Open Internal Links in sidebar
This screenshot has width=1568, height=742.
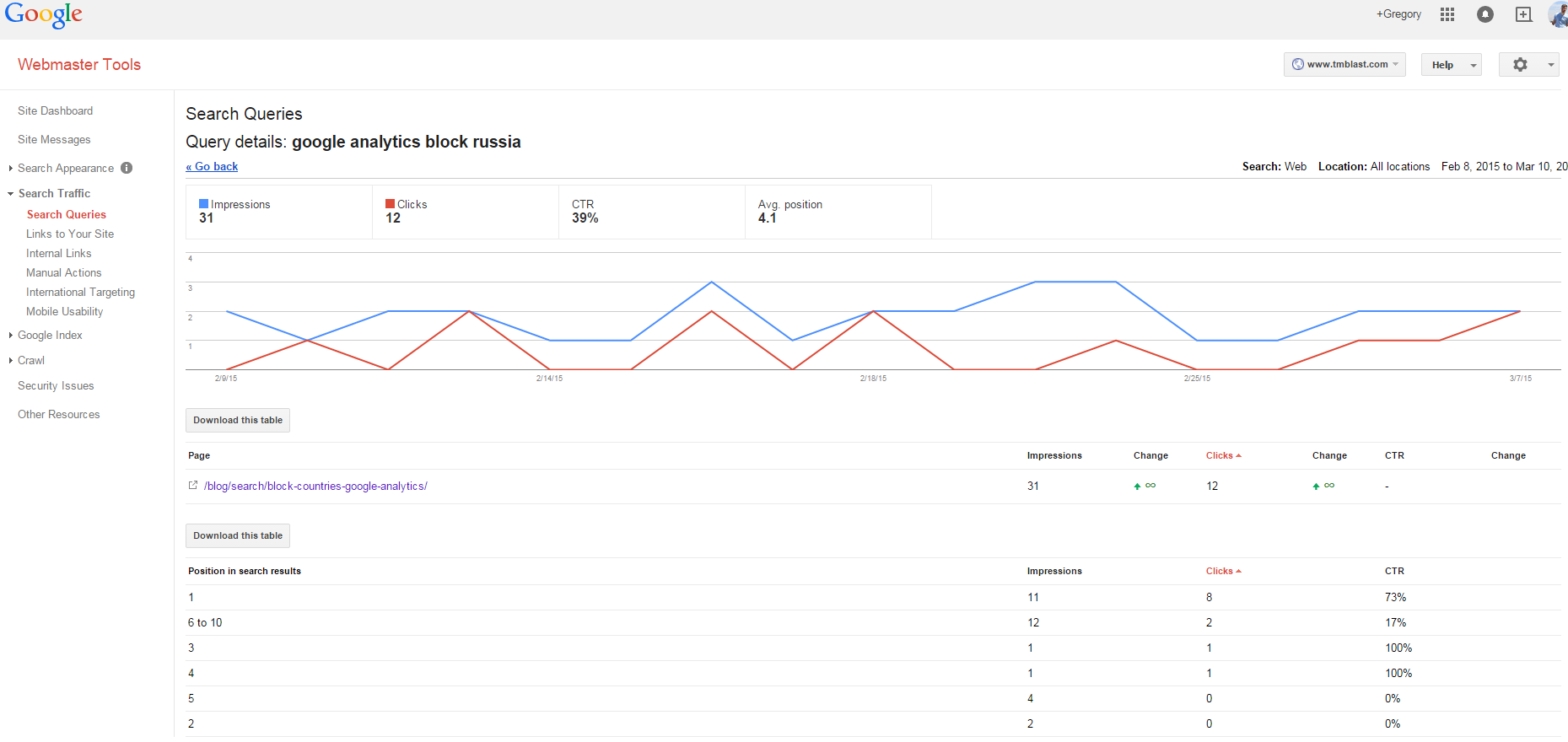pyautogui.click(x=59, y=253)
